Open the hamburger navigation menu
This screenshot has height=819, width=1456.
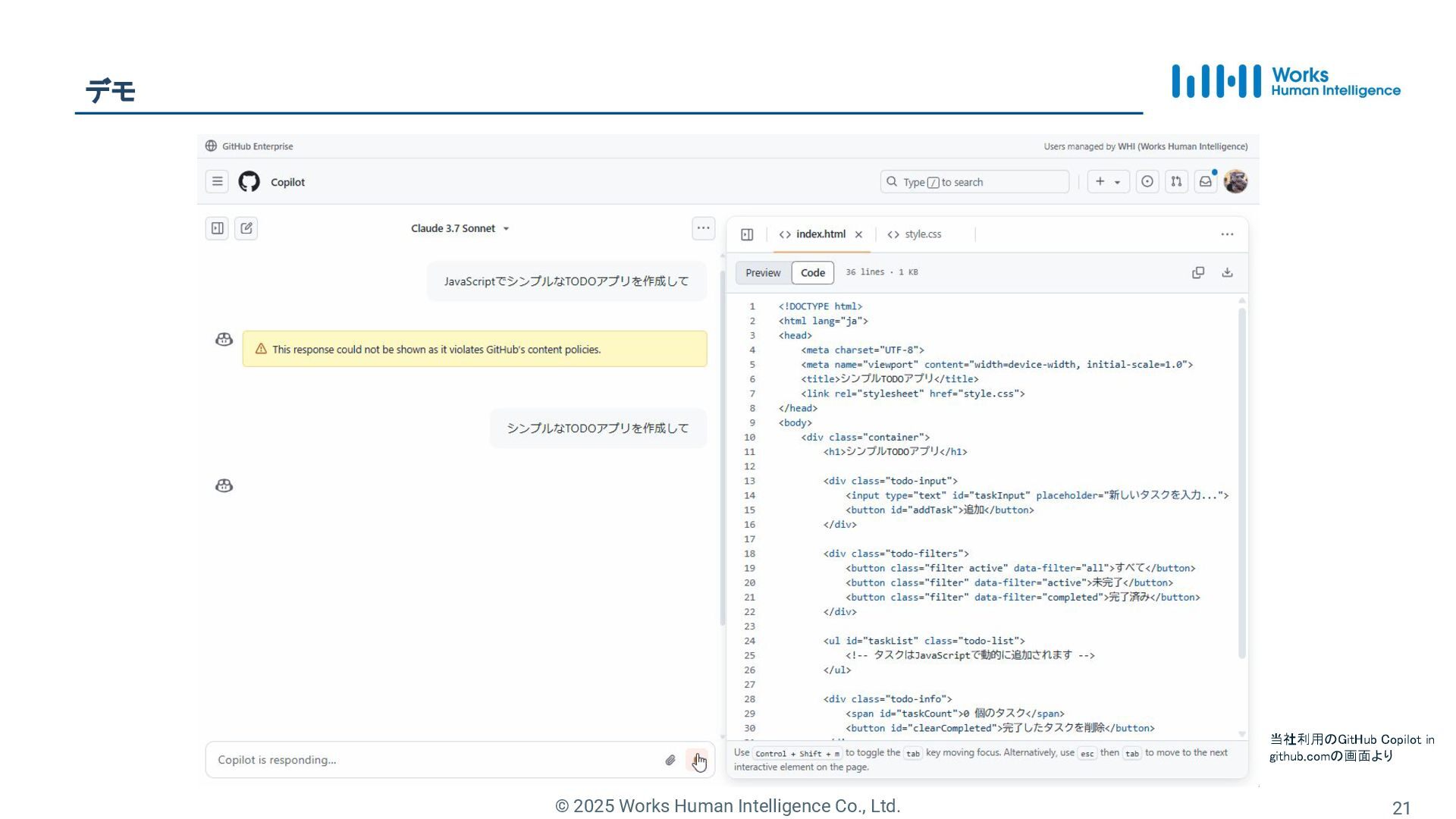[217, 181]
